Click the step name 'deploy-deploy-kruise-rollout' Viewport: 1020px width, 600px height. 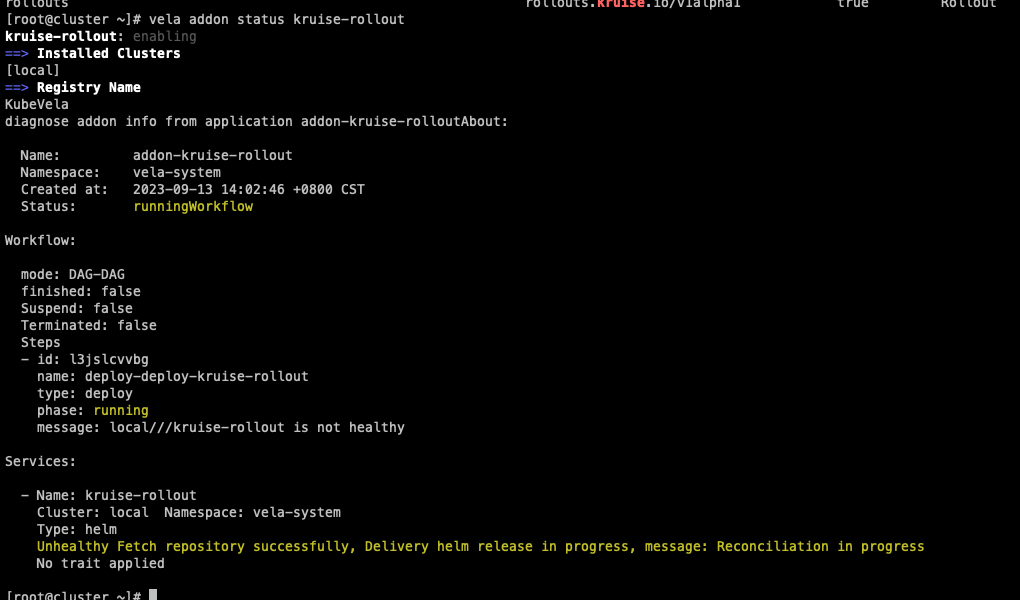pyautogui.click(x=196, y=377)
